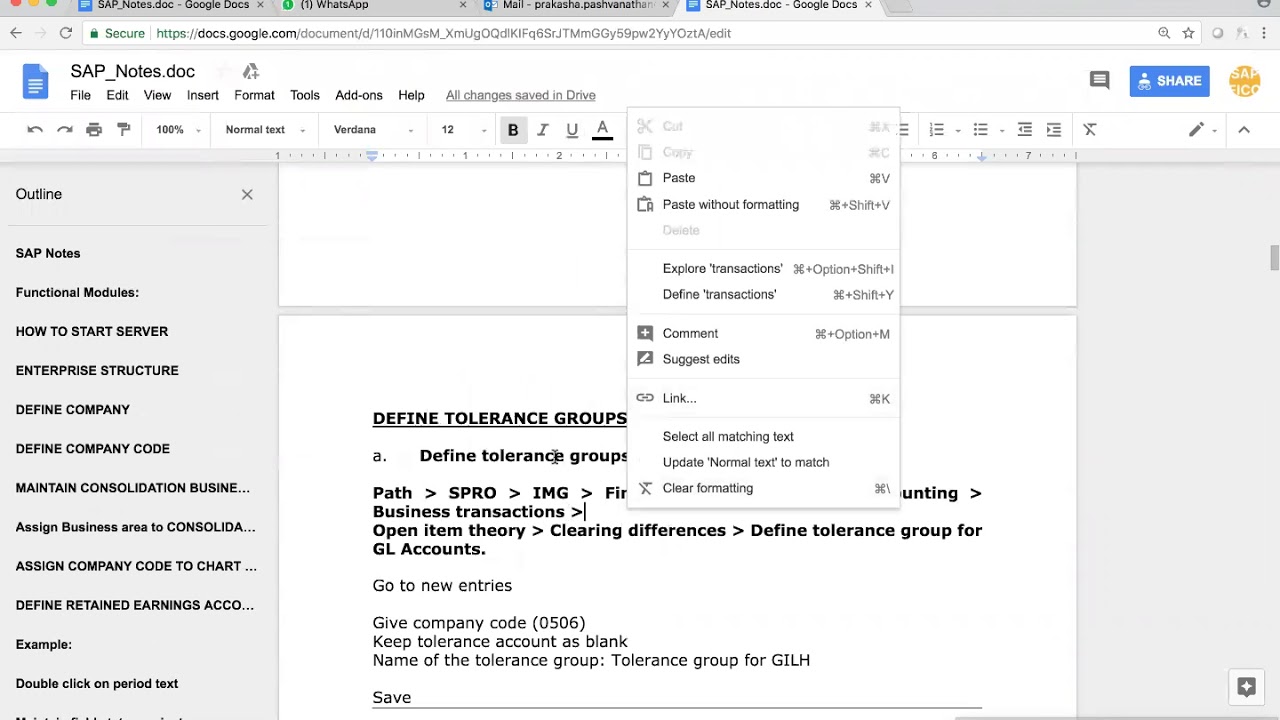Open the numbered list options arrow

(958, 130)
